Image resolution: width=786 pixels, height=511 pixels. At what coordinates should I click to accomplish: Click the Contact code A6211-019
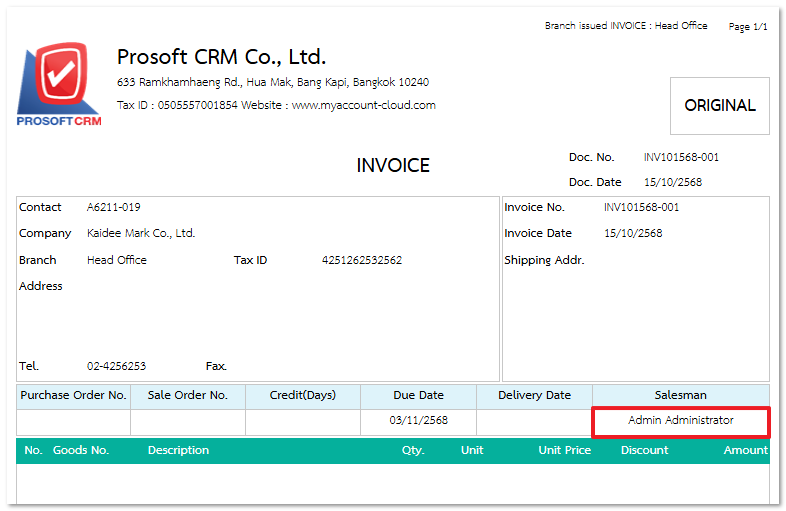(x=113, y=207)
